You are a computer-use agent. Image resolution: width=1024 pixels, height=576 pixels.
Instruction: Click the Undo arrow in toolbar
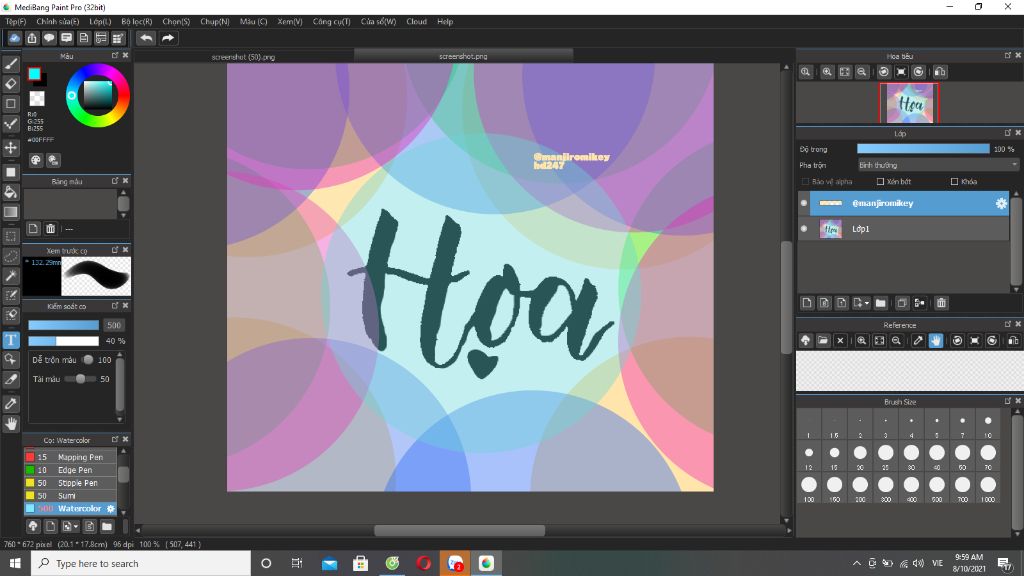pyautogui.click(x=146, y=38)
